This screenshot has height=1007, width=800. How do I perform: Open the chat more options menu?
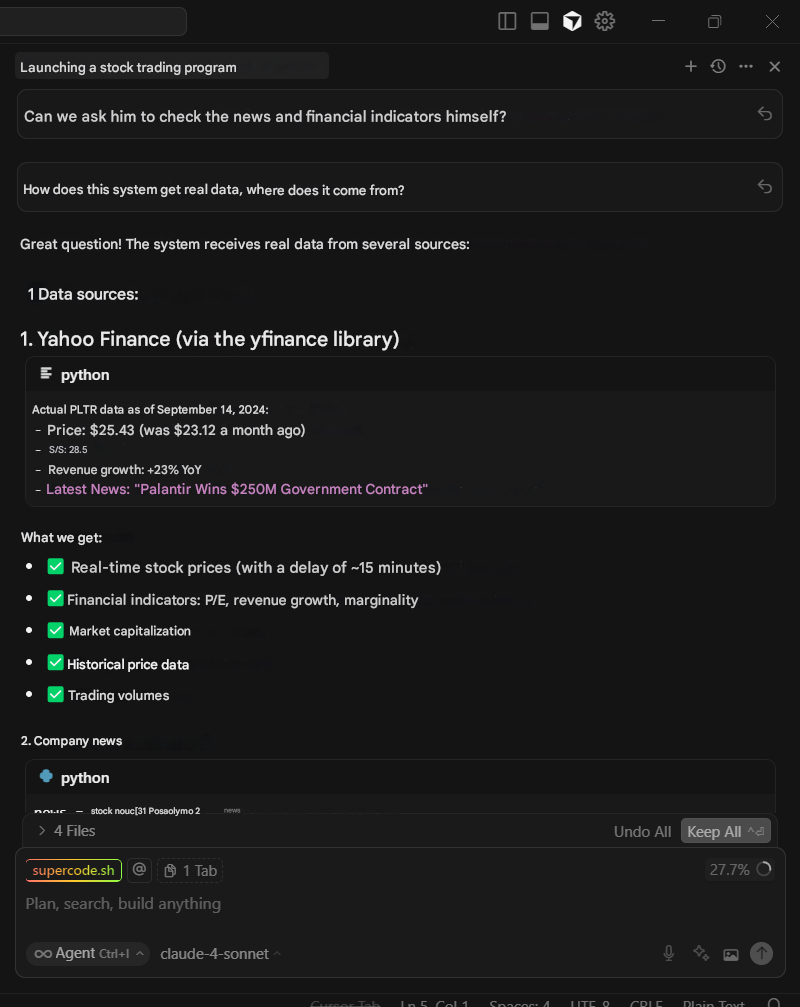[746, 66]
